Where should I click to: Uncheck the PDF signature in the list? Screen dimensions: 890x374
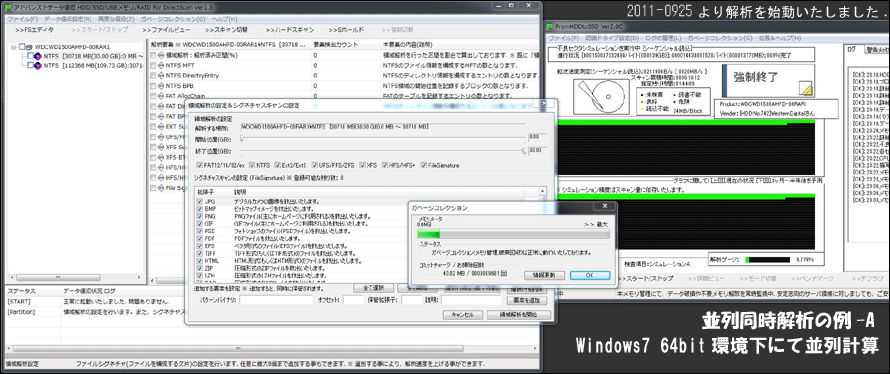[199, 238]
